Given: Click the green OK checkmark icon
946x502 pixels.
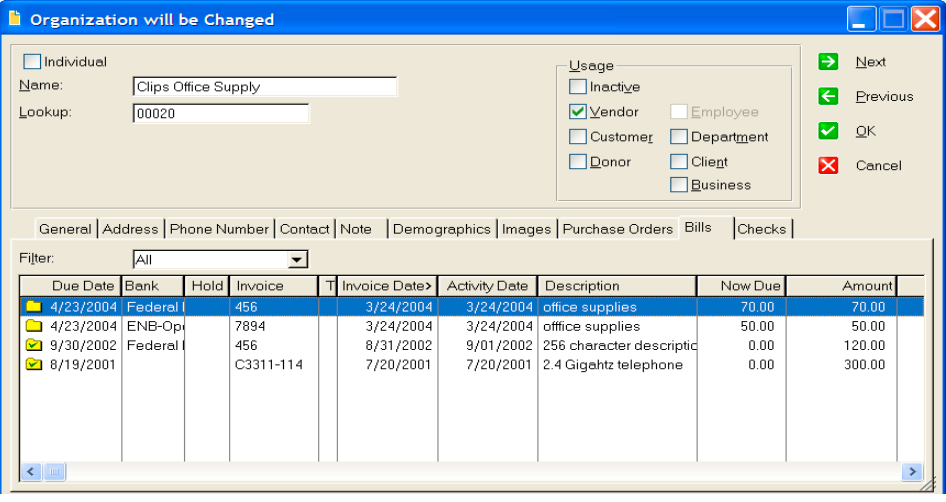Looking at the screenshot, I should pyautogui.click(x=828, y=131).
